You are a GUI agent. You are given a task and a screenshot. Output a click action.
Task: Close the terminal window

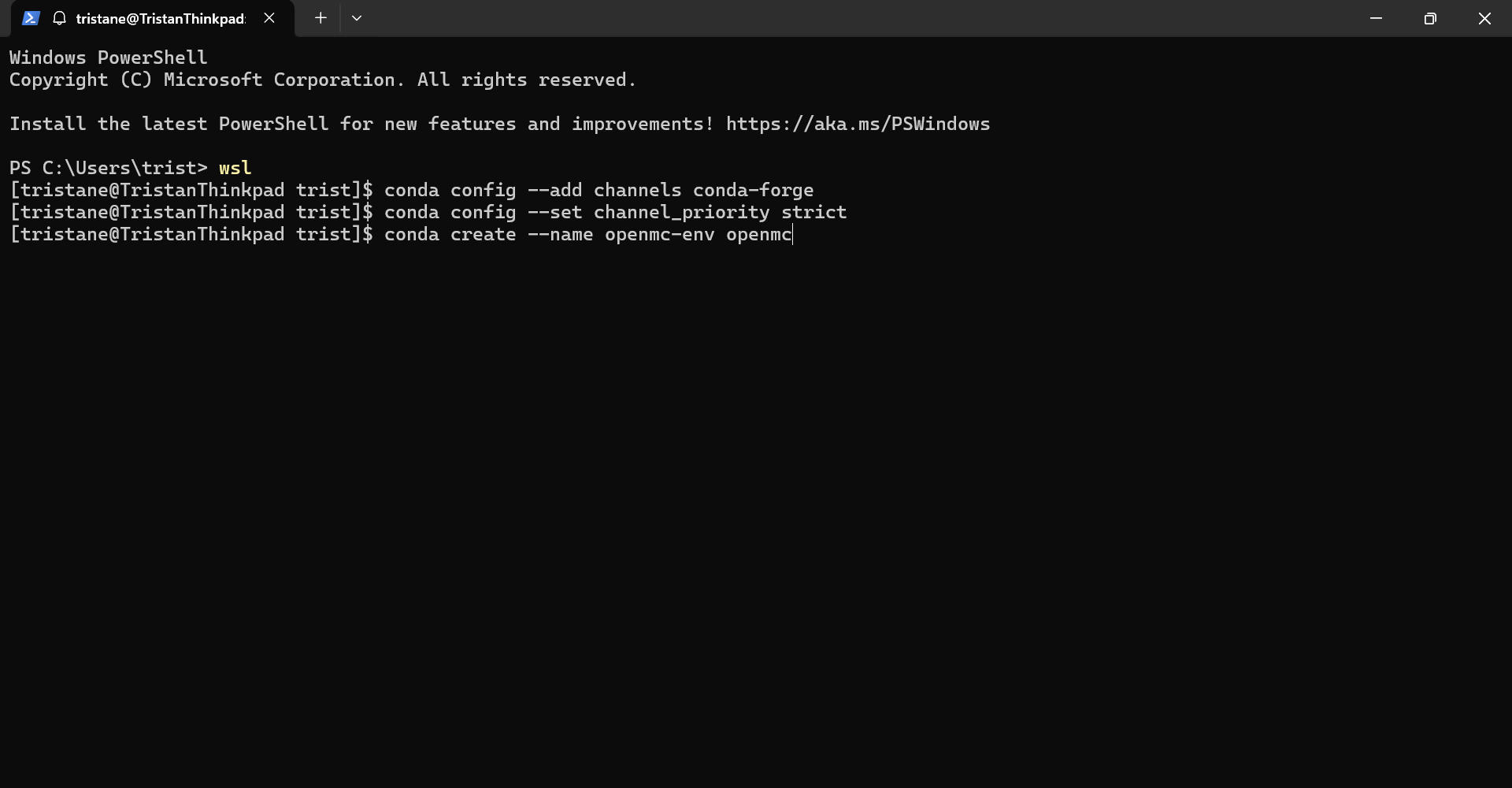1484,18
